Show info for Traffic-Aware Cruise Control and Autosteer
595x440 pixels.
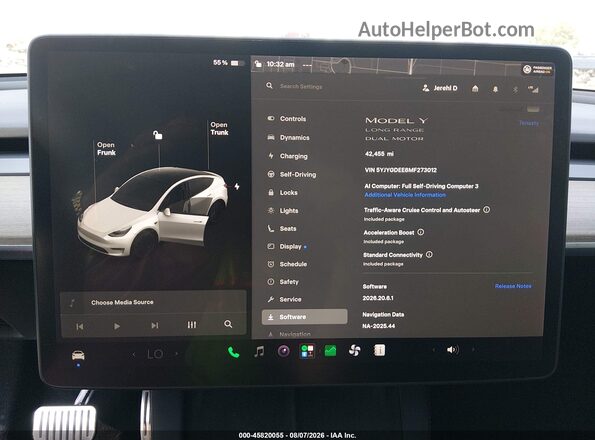(x=486, y=209)
